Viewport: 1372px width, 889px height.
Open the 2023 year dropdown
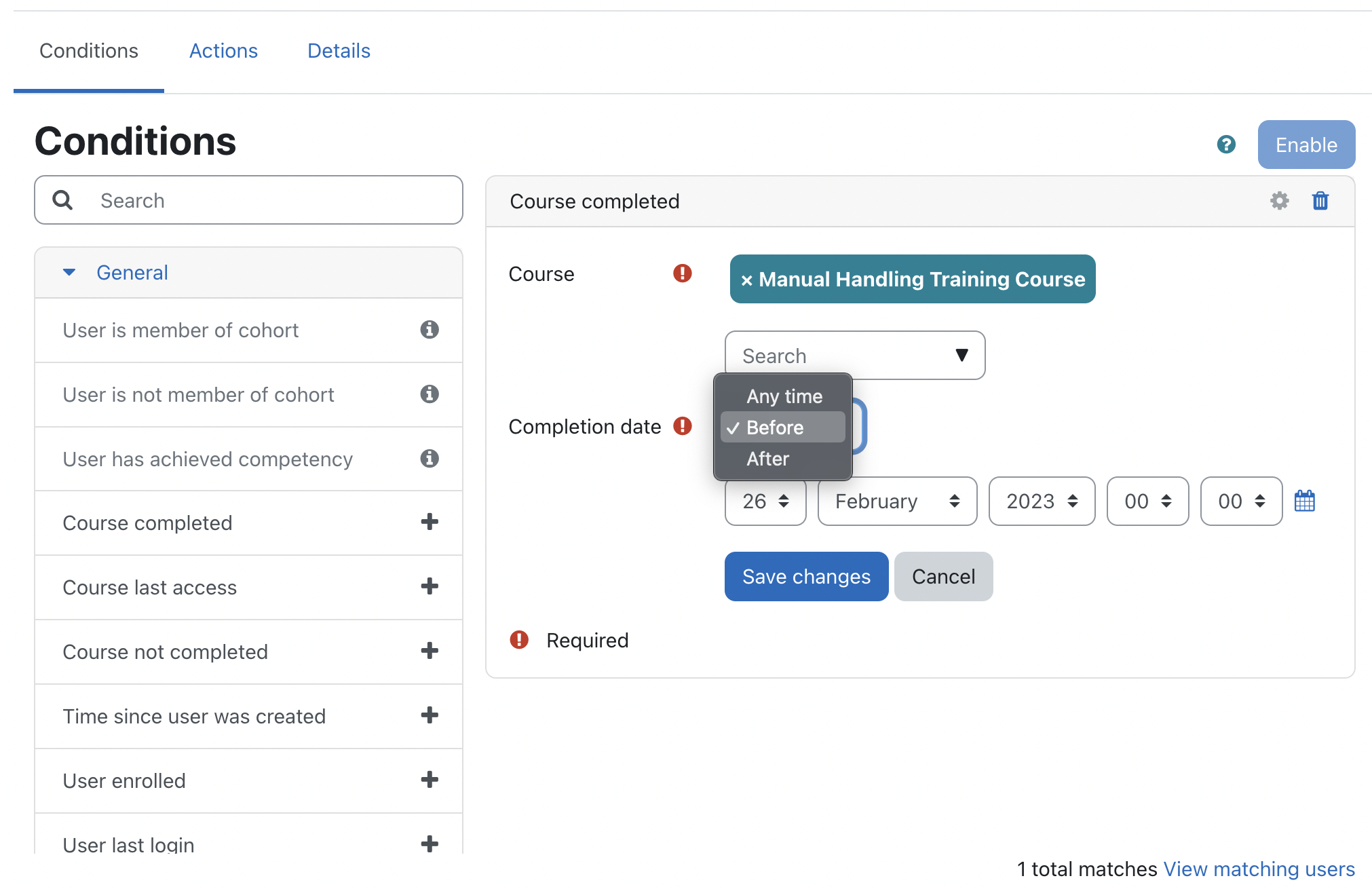[1041, 502]
